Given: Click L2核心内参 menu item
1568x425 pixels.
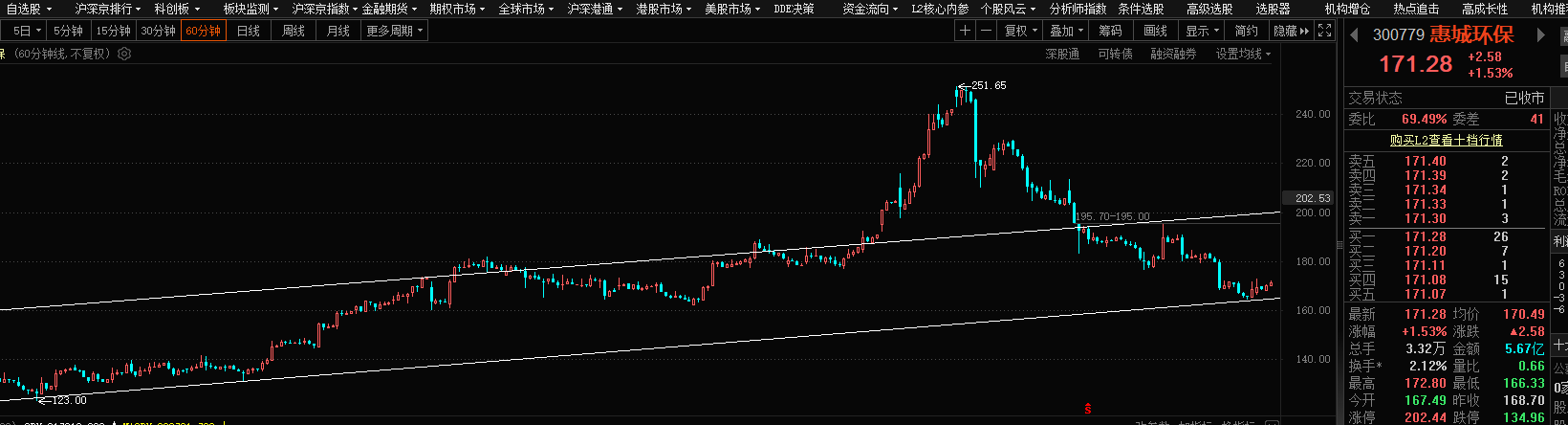Looking at the screenshot, I should click(x=939, y=9).
